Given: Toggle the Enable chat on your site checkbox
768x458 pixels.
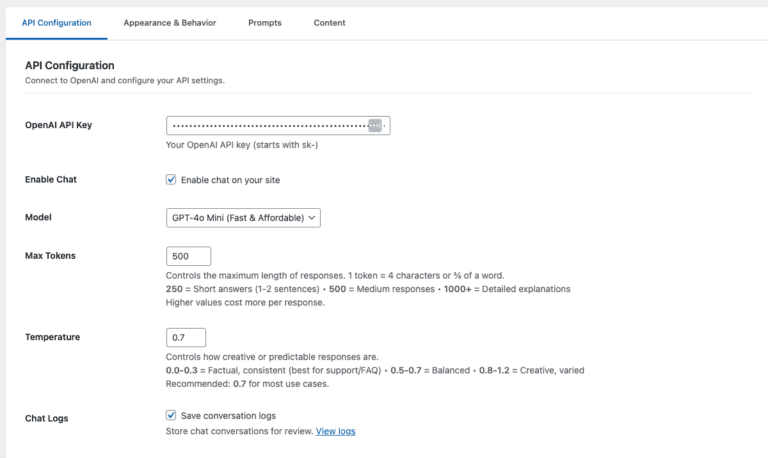Looking at the screenshot, I should pos(171,180).
